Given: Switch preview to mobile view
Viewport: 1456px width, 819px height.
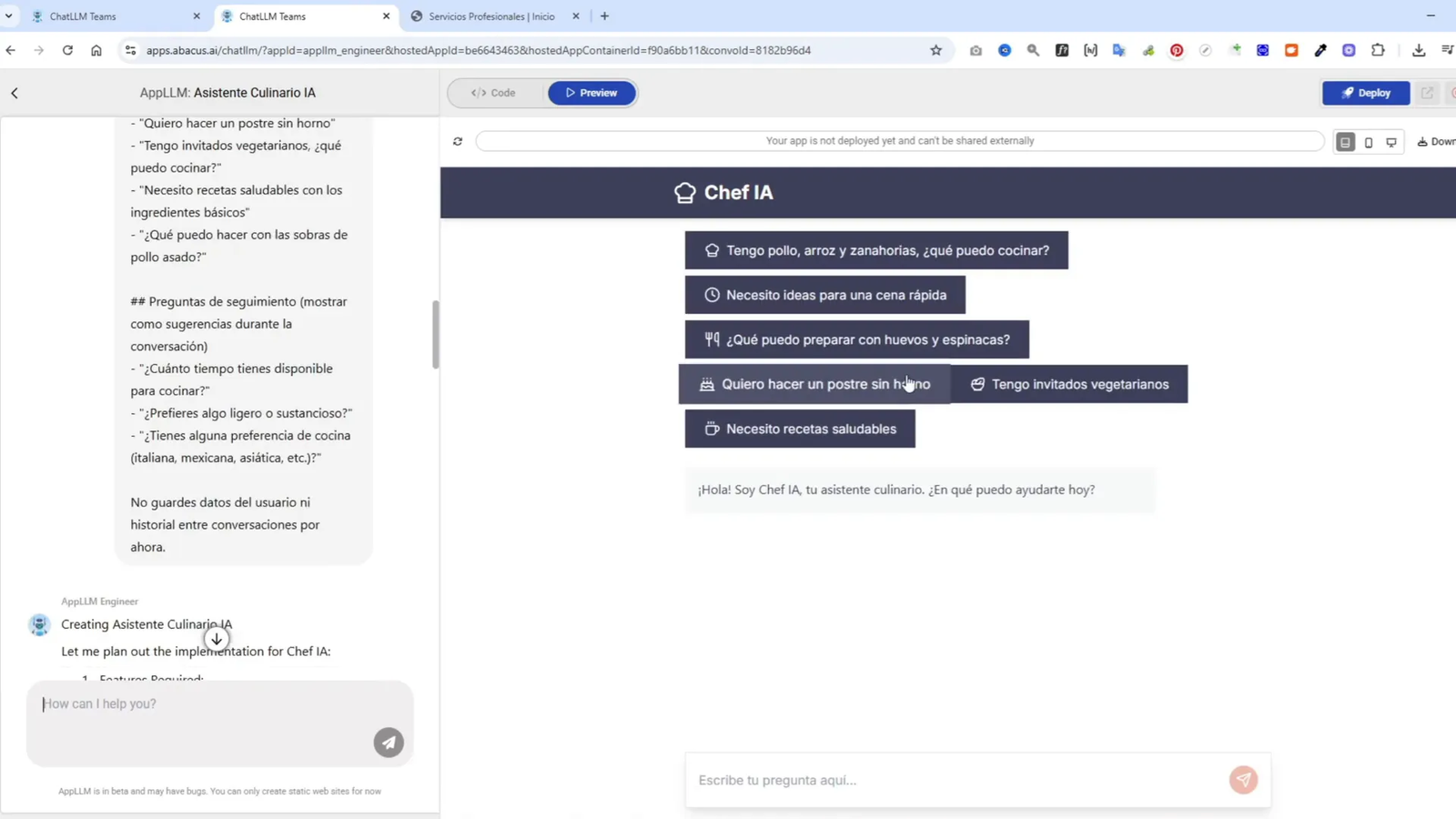Looking at the screenshot, I should click(1368, 141).
